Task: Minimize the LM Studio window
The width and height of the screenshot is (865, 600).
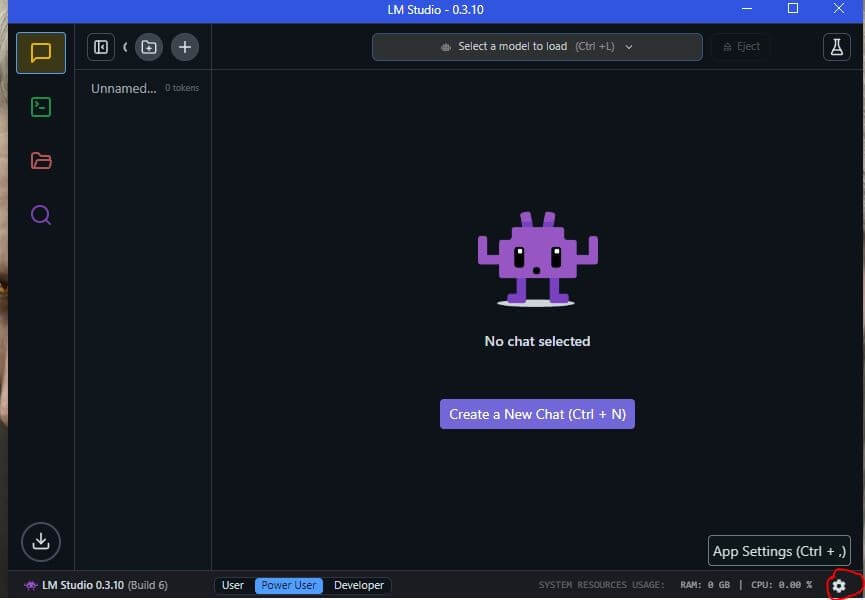Action: (x=747, y=9)
